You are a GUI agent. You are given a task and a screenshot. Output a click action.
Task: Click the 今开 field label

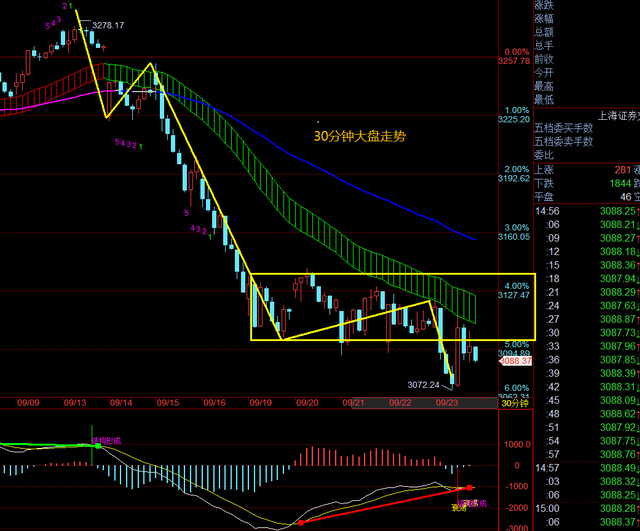point(544,73)
